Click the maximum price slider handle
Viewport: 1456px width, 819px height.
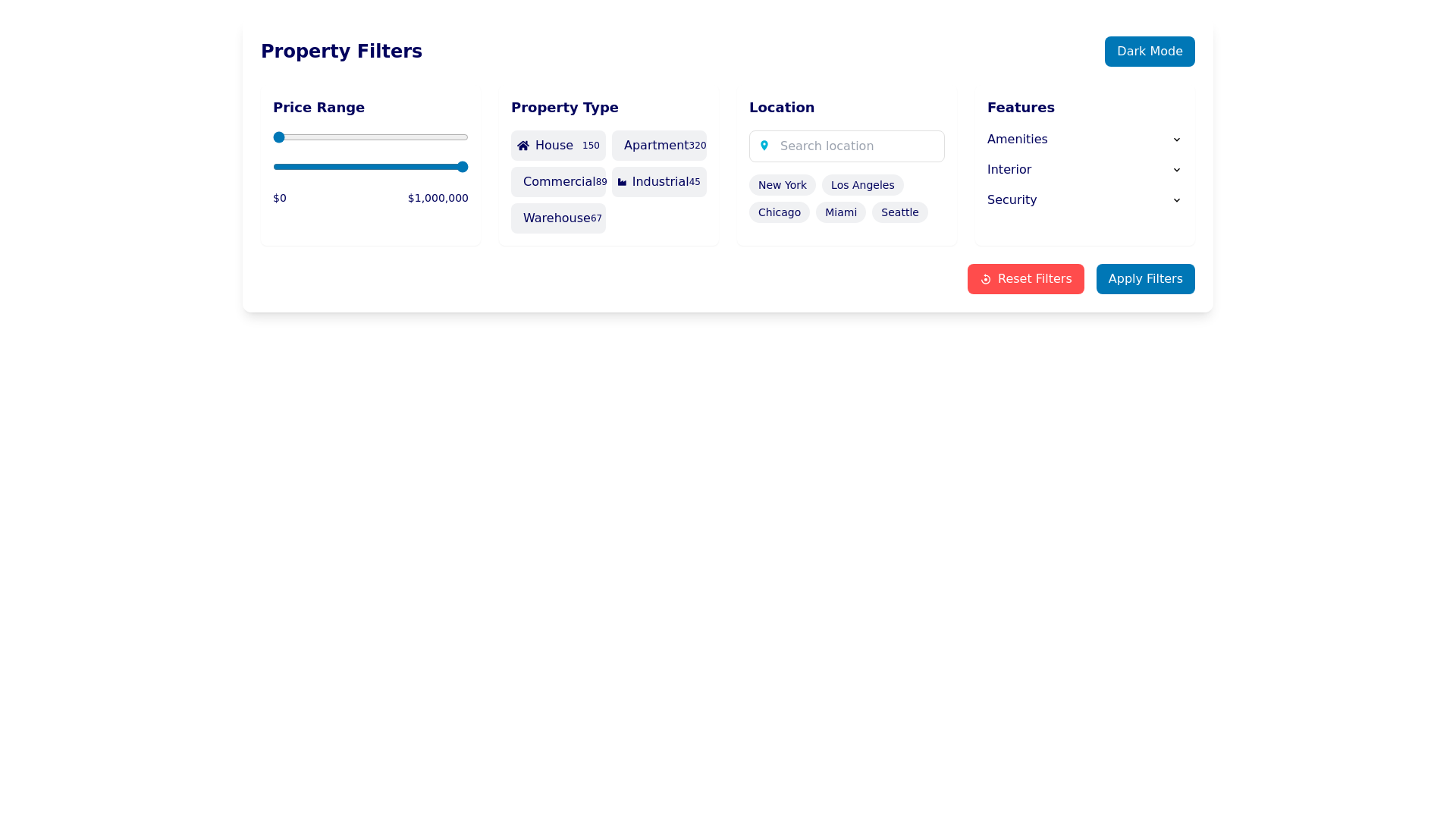[462, 167]
